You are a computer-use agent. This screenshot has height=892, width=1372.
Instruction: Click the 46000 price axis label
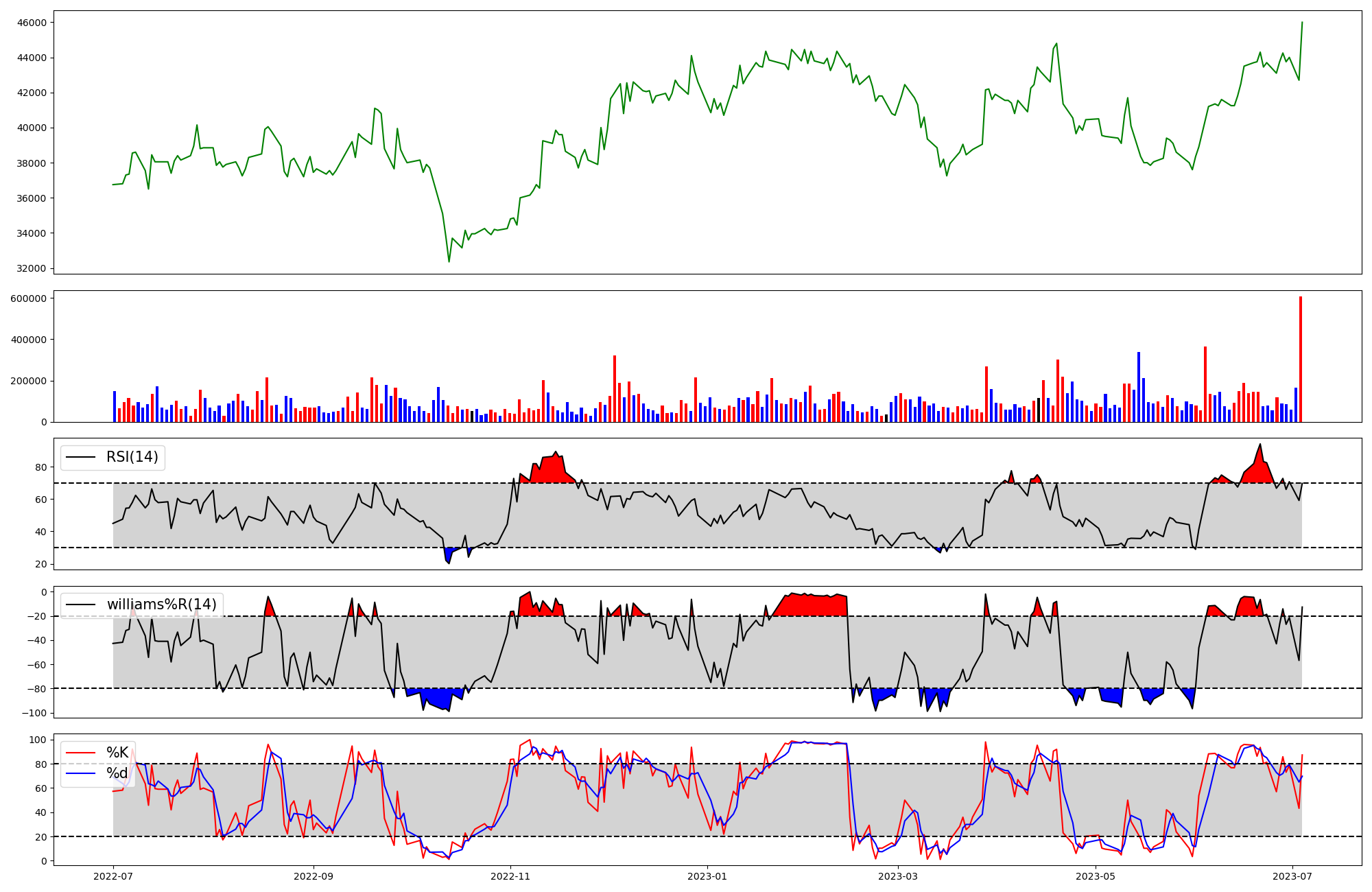(33, 23)
